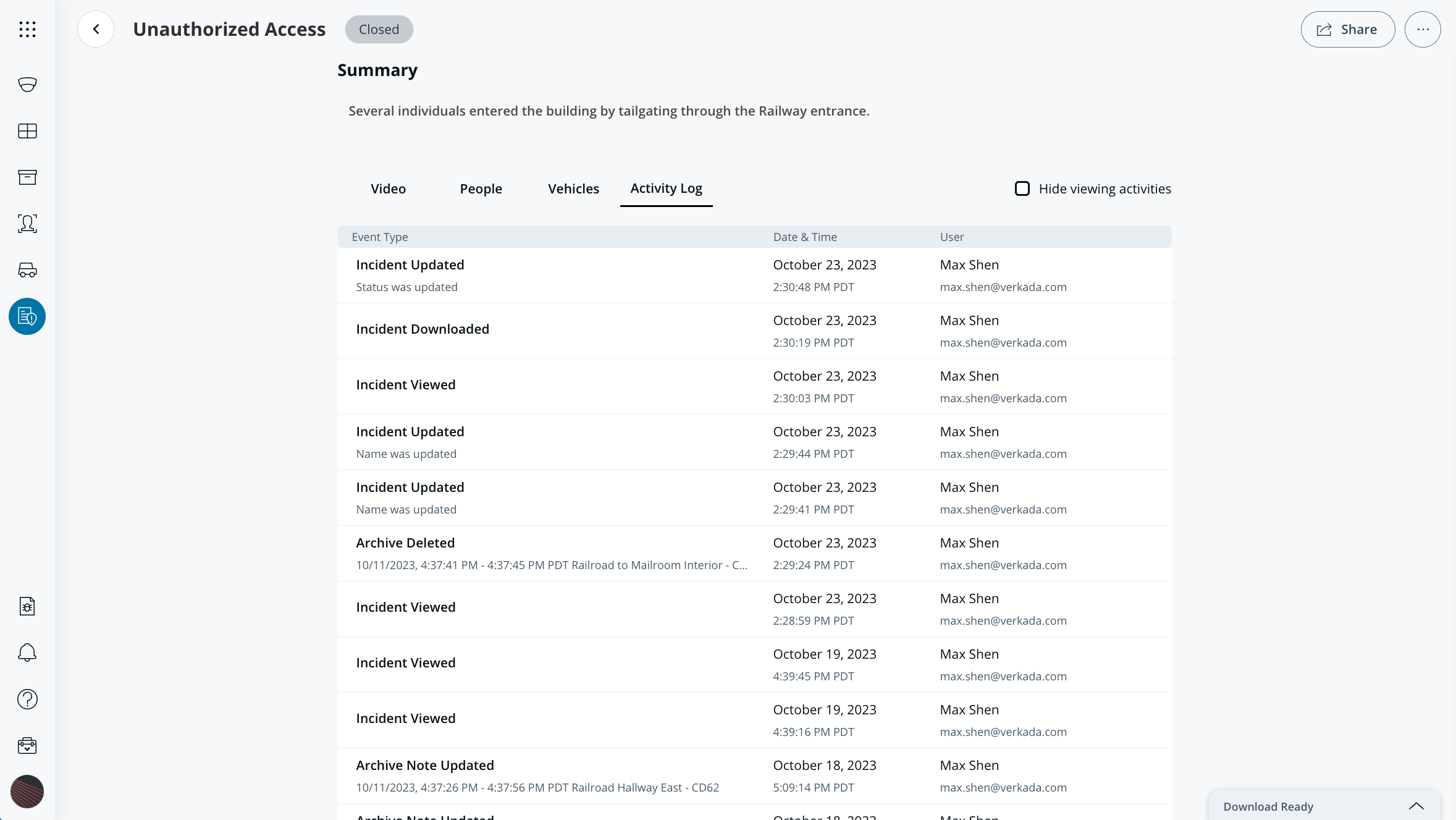Screen dimensions: 1456x820
Task: Switch to the Video tab
Action: (388, 188)
